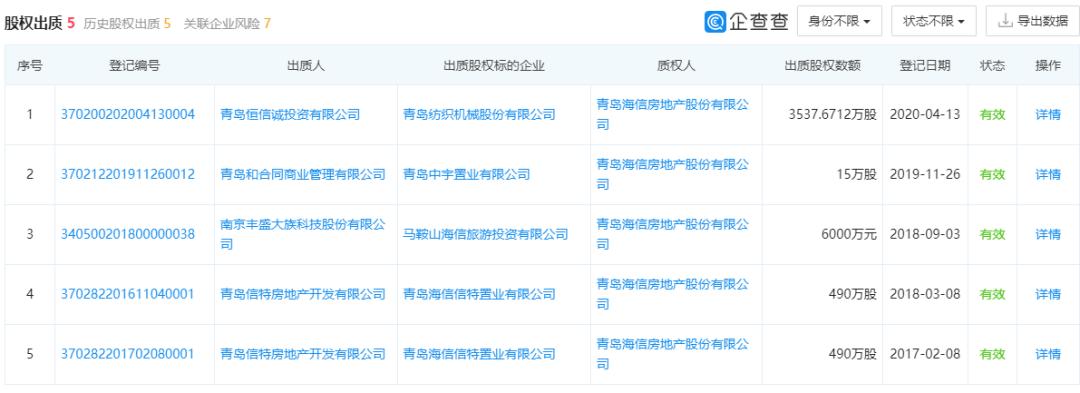Image resolution: width=1080 pixels, height=393 pixels.
Task: Open 青岛中宇置业有限公司 company link
Action: click(x=466, y=175)
